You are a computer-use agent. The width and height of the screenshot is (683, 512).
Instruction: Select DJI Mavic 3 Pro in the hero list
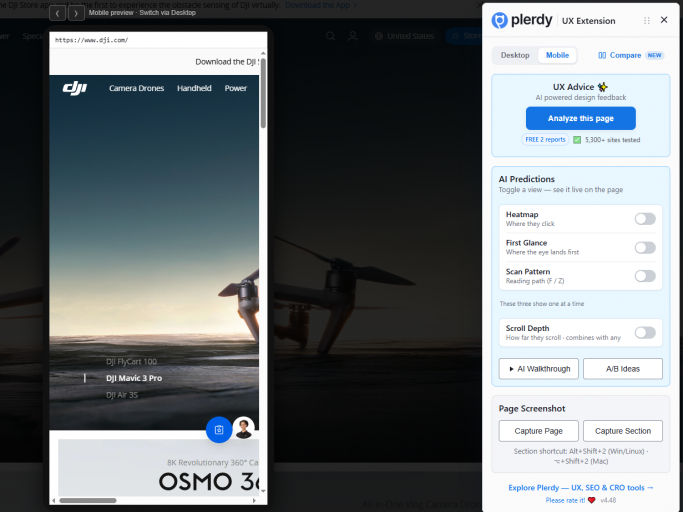[x=134, y=378]
